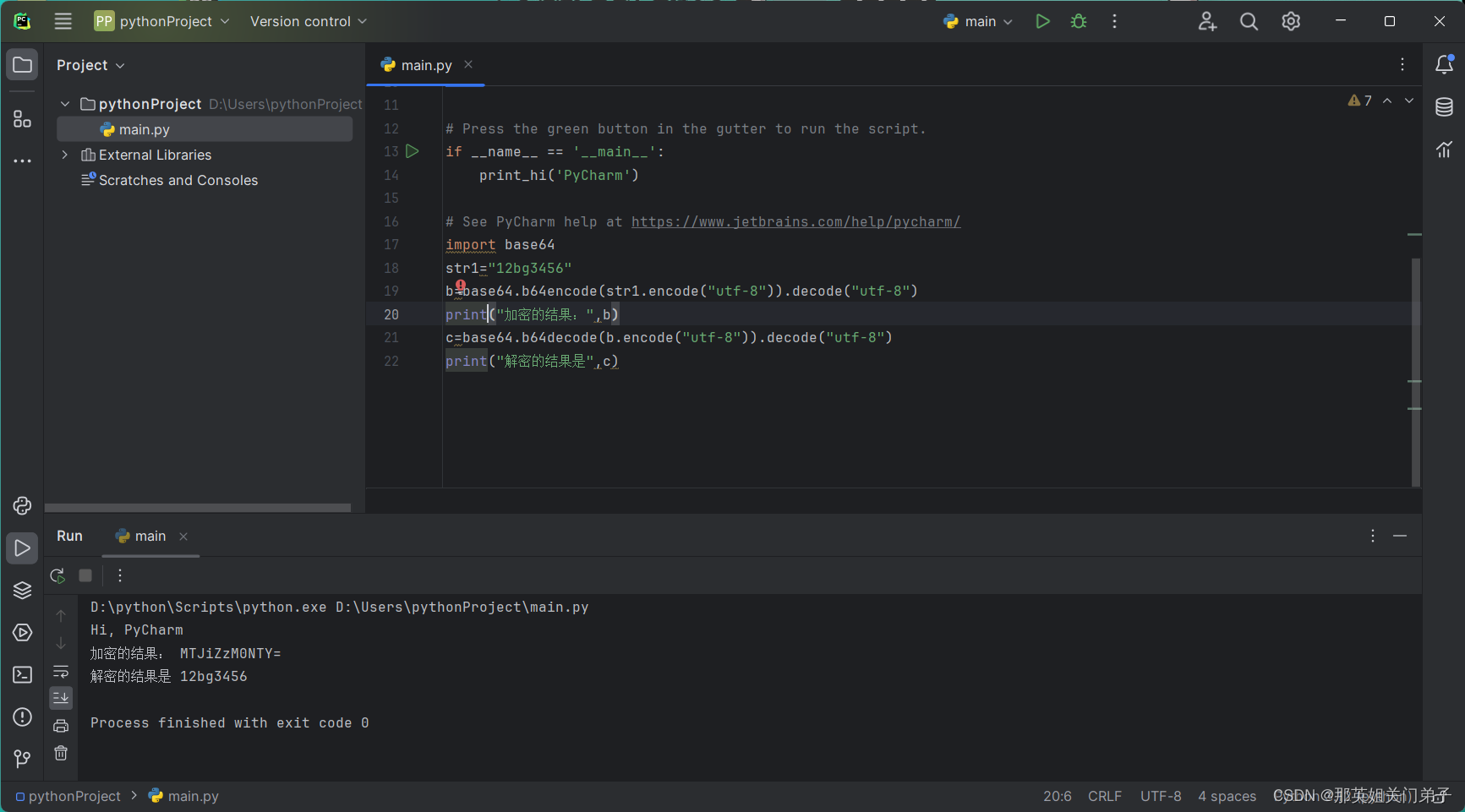Open jetbrains.com help link in code

795,221
